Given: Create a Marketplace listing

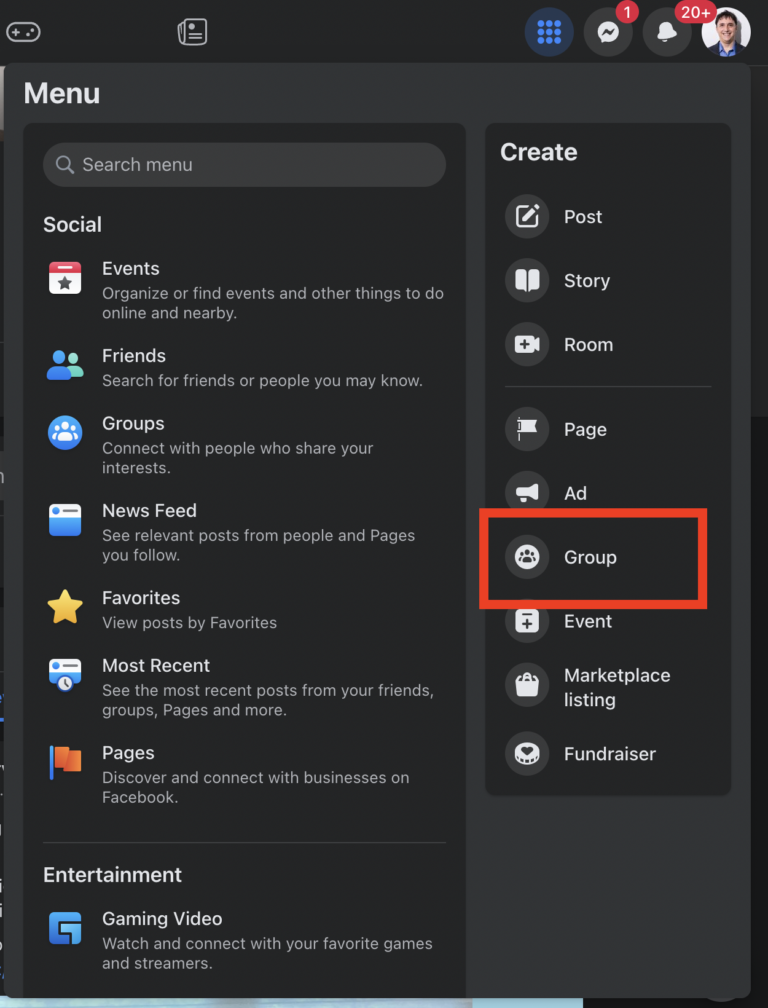Looking at the screenshot, I should (x=527, y=686).
